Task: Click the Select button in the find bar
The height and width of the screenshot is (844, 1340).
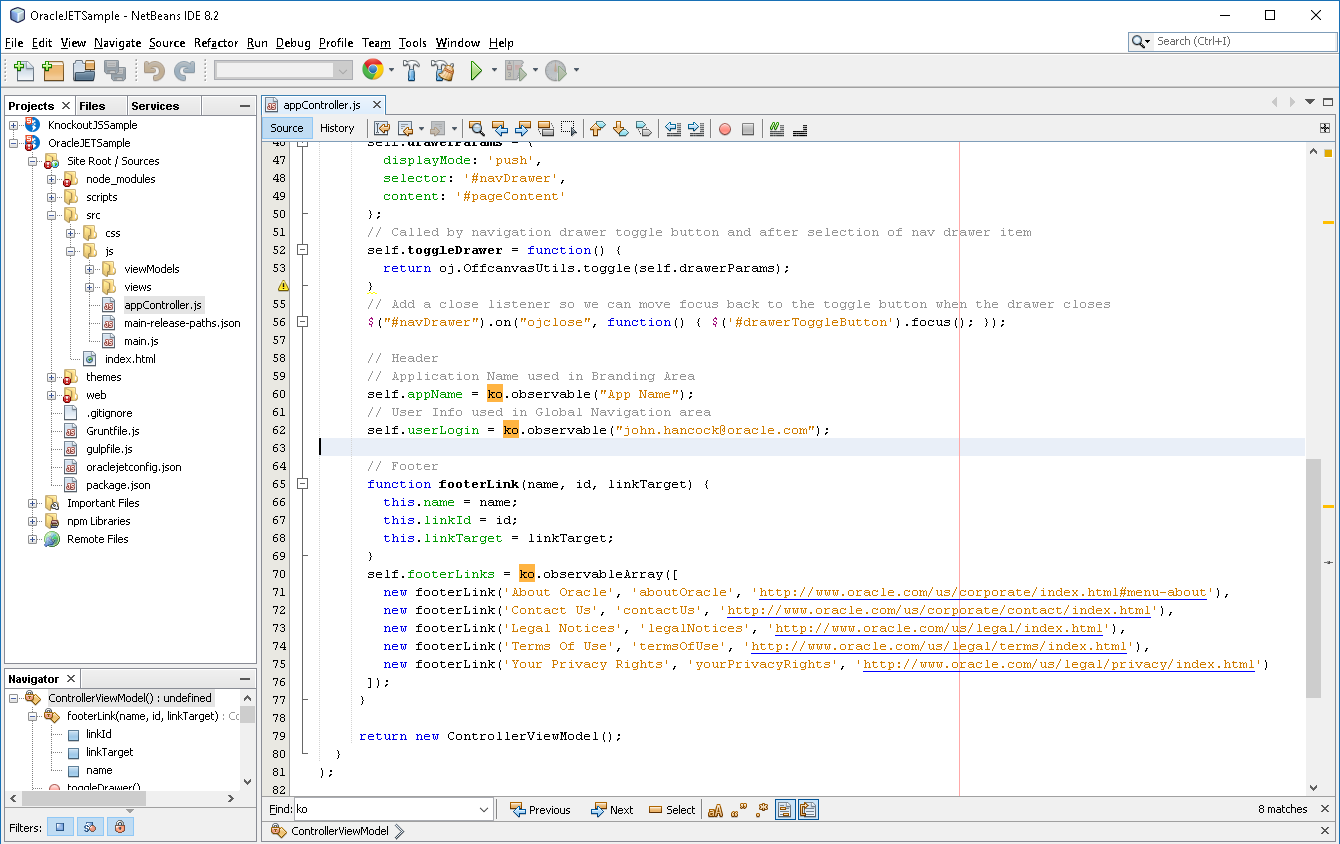Action: [x=672, y=810]
